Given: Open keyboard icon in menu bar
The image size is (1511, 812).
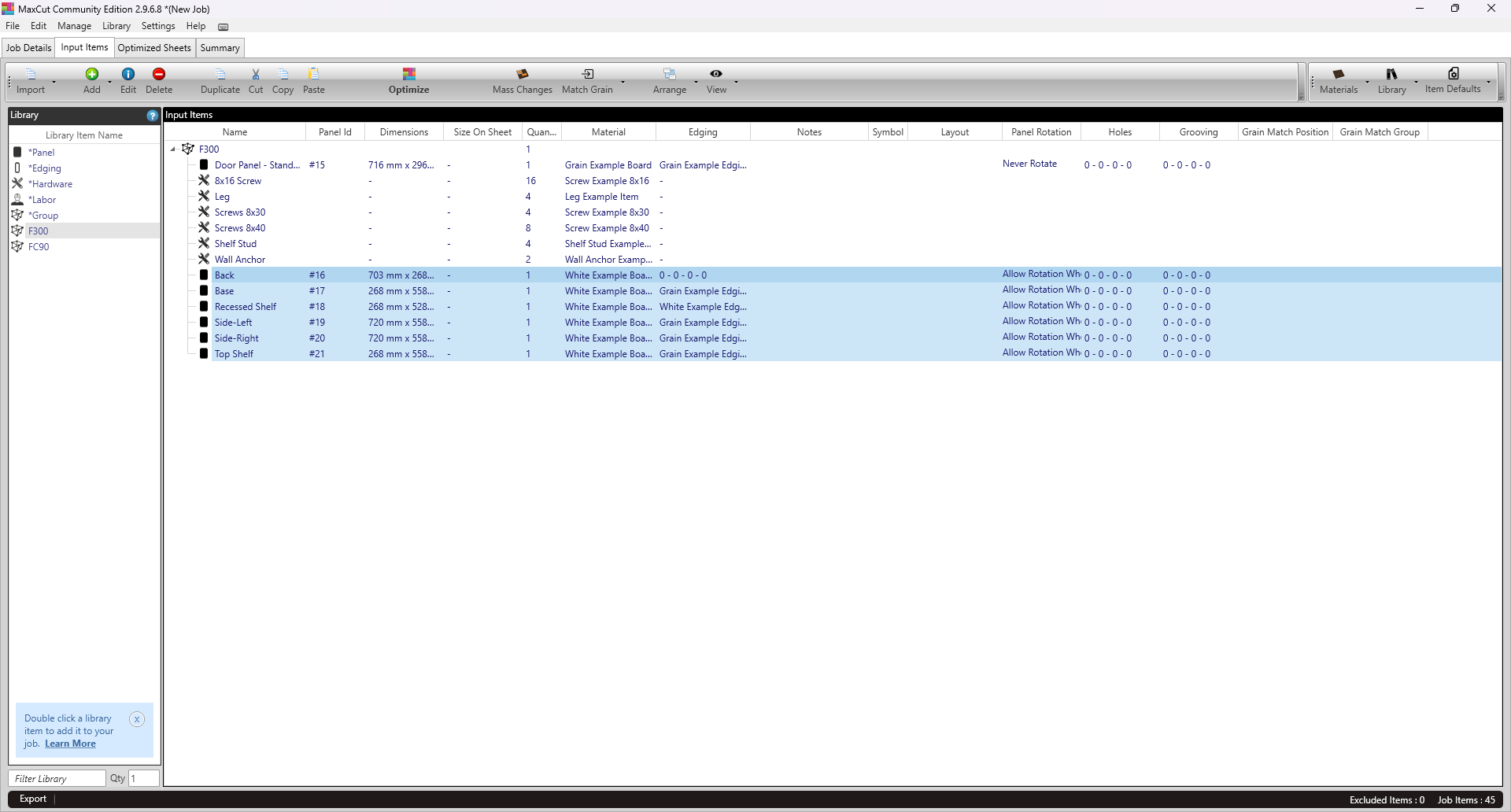Looking at the screenshot, I should (224, 27).
